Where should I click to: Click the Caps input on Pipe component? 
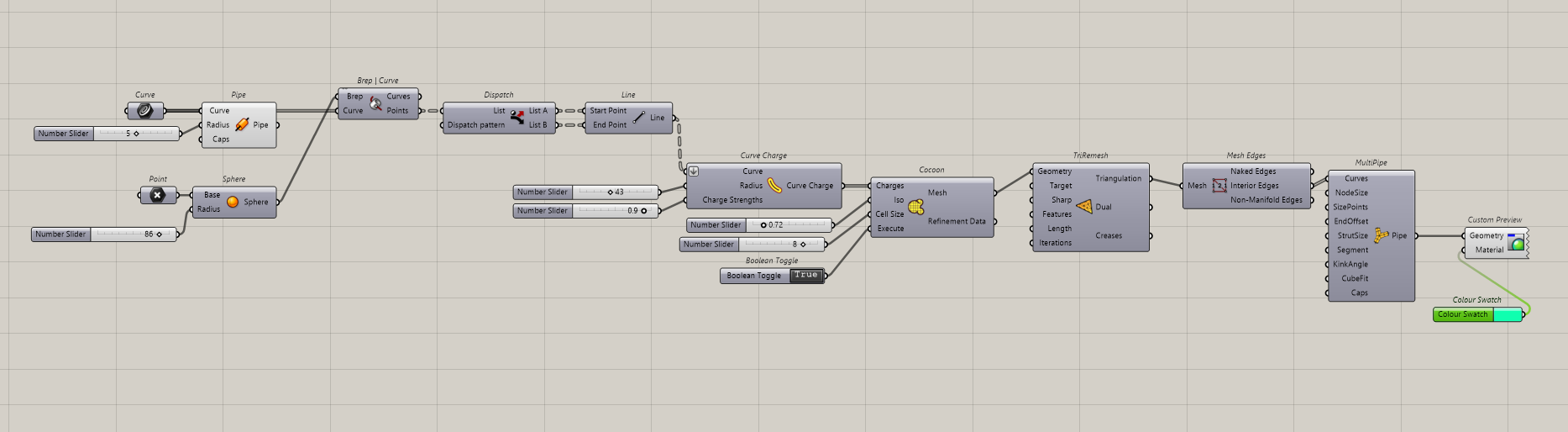(221, 140)
